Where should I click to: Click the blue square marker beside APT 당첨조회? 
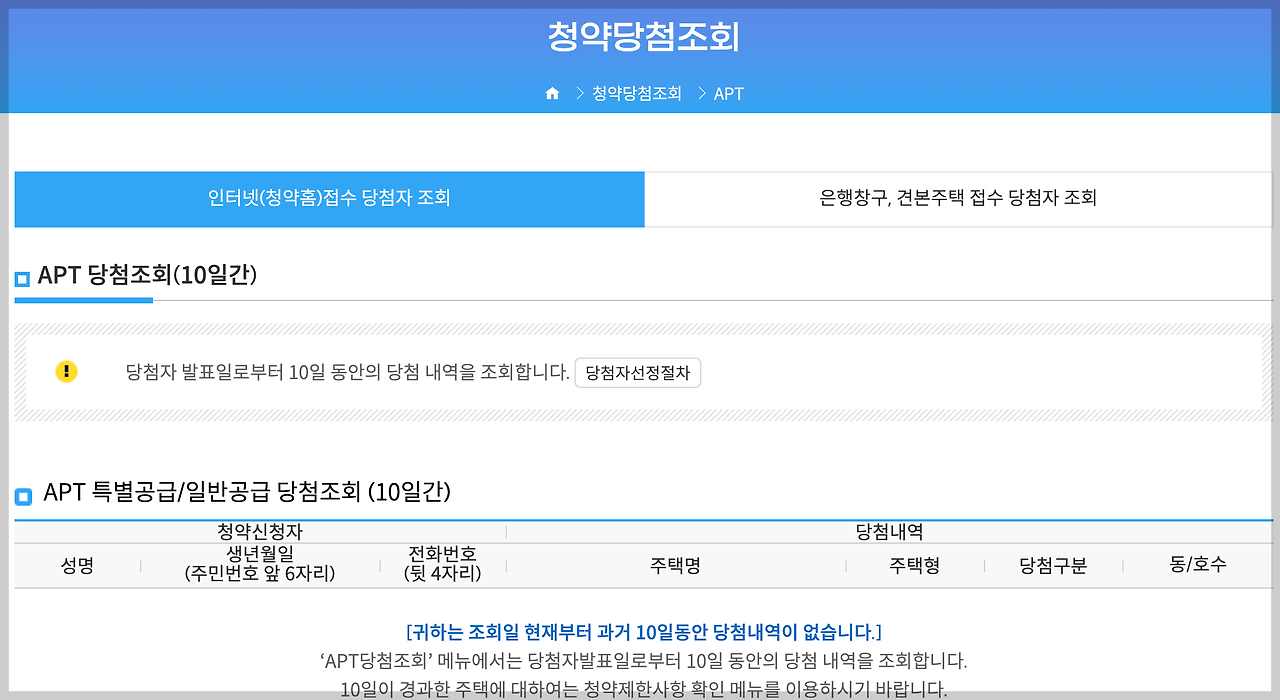click(x=21, y=277)
